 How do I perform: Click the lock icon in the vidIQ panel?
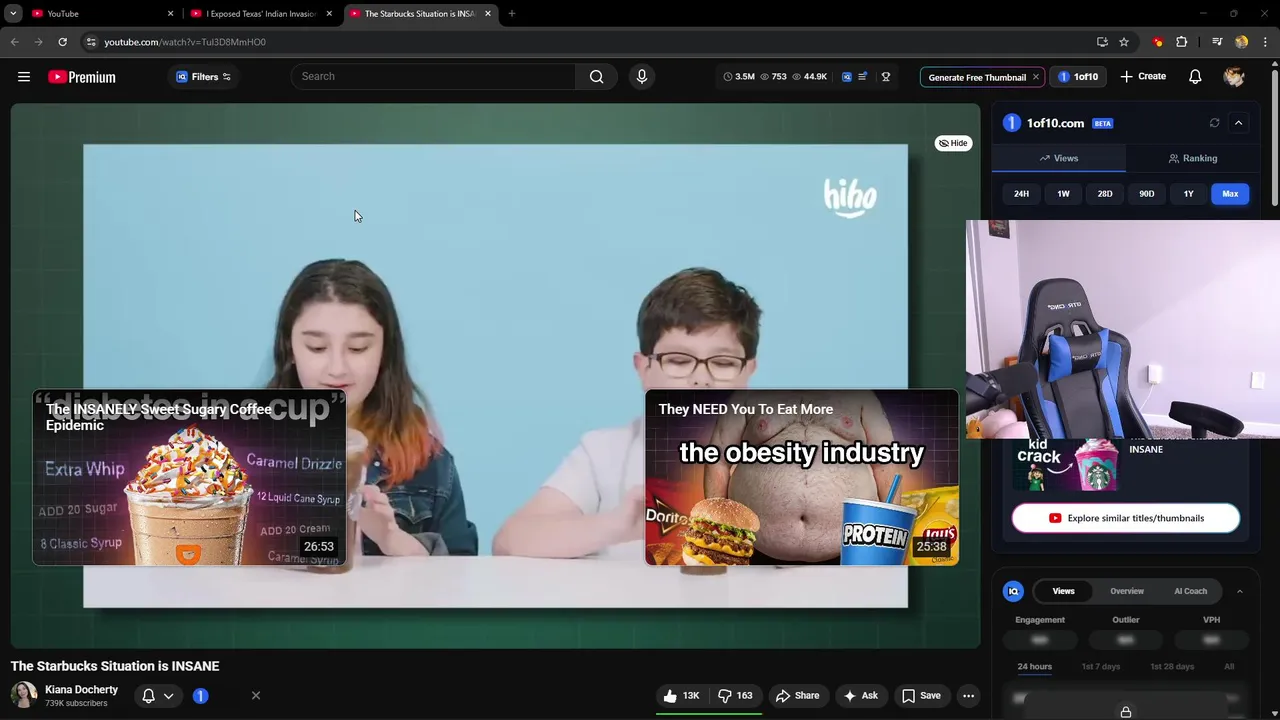coord(1126,712)
